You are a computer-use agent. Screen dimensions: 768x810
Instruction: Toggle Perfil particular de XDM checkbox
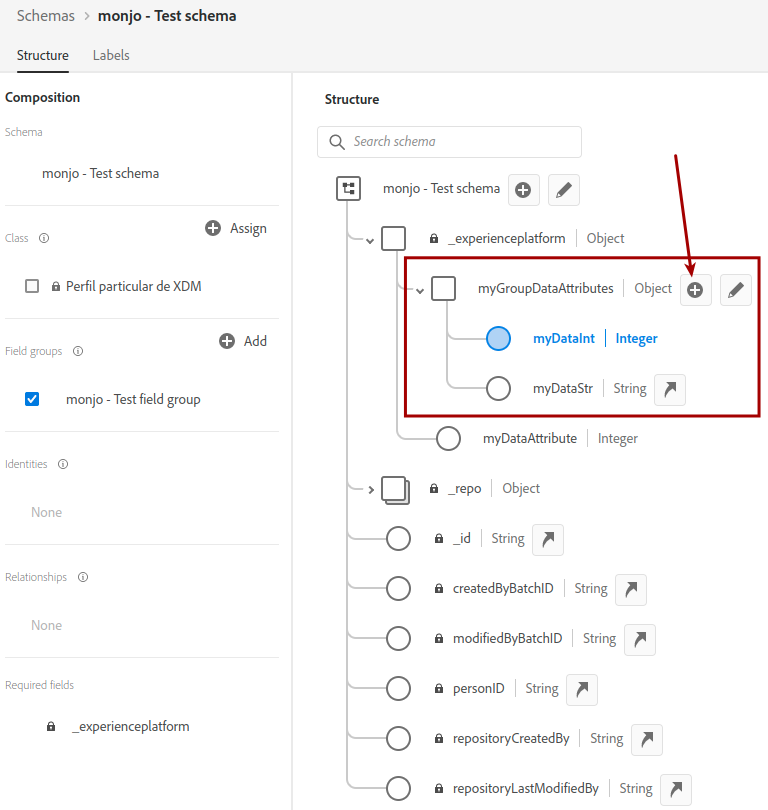(x=32, y=286)
